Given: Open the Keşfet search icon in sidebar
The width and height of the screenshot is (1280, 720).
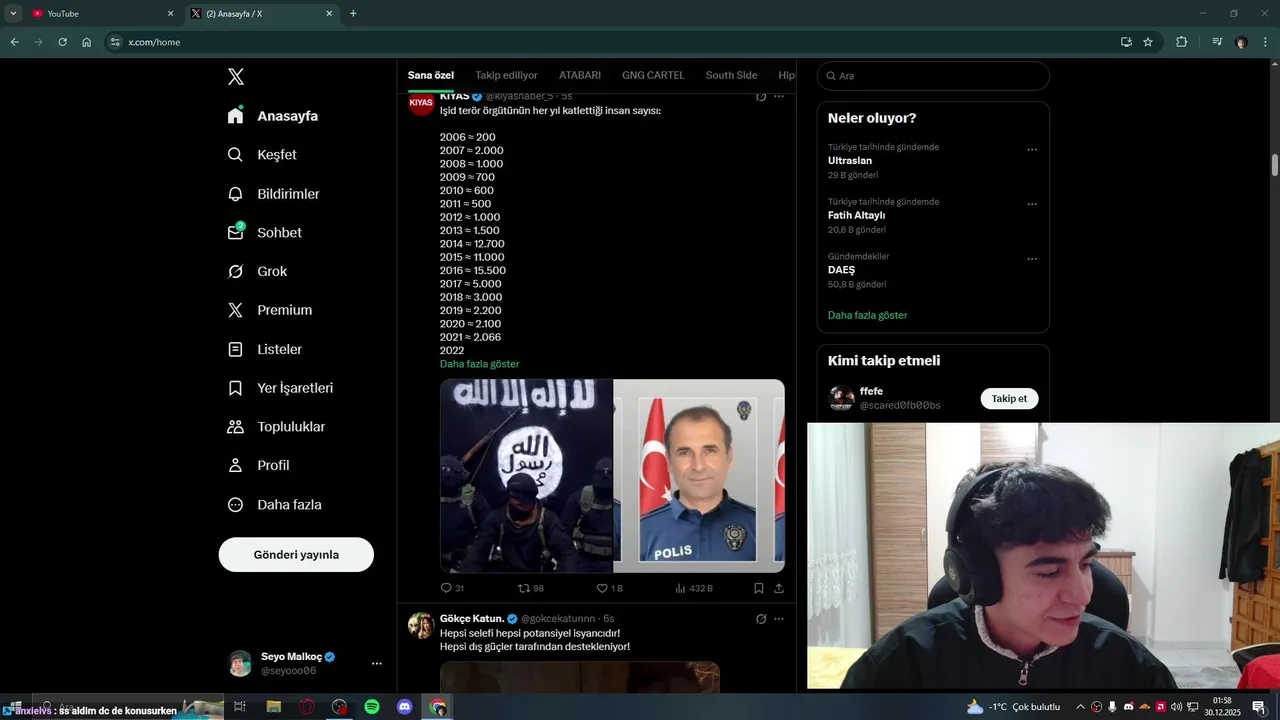Looking at the screenshot, I should point(235,155).
